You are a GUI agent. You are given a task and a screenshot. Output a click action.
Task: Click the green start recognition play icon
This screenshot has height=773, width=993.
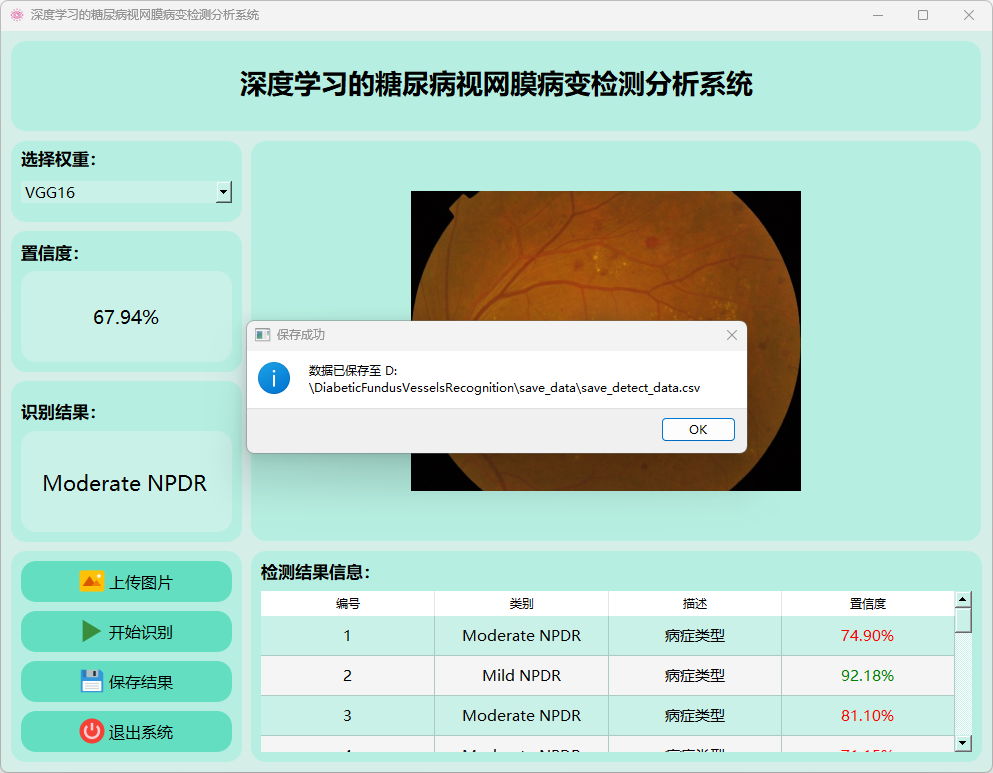click(x=92, y=631)
